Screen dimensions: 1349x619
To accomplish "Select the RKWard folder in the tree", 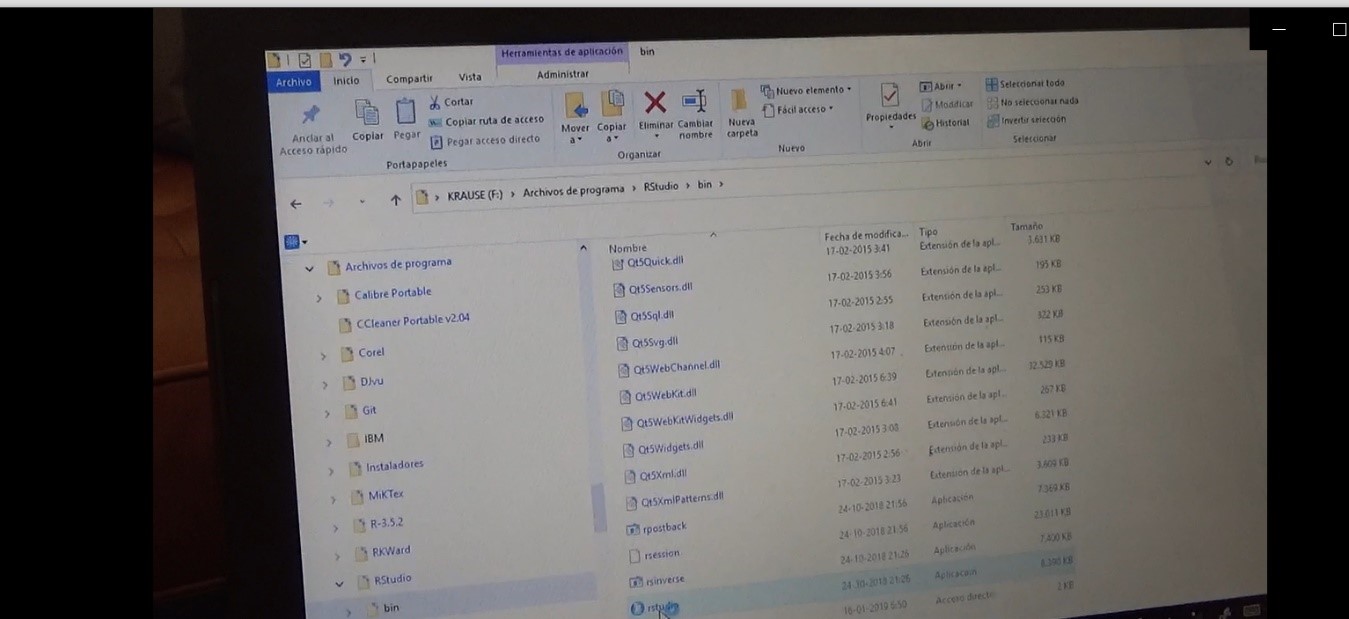I will pyautogui.click(x=383, y=551).
